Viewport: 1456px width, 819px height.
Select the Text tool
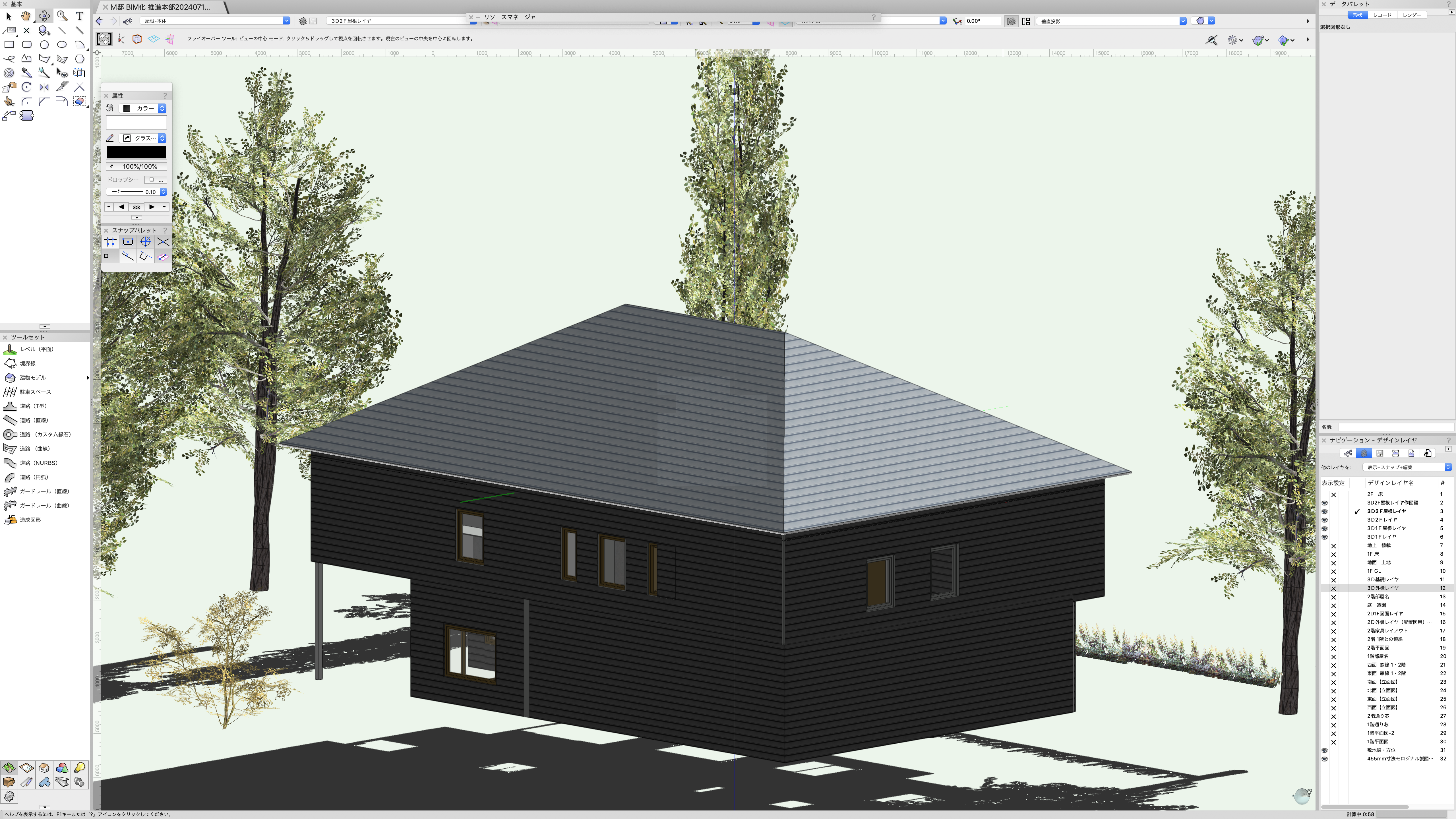(80, 16)
